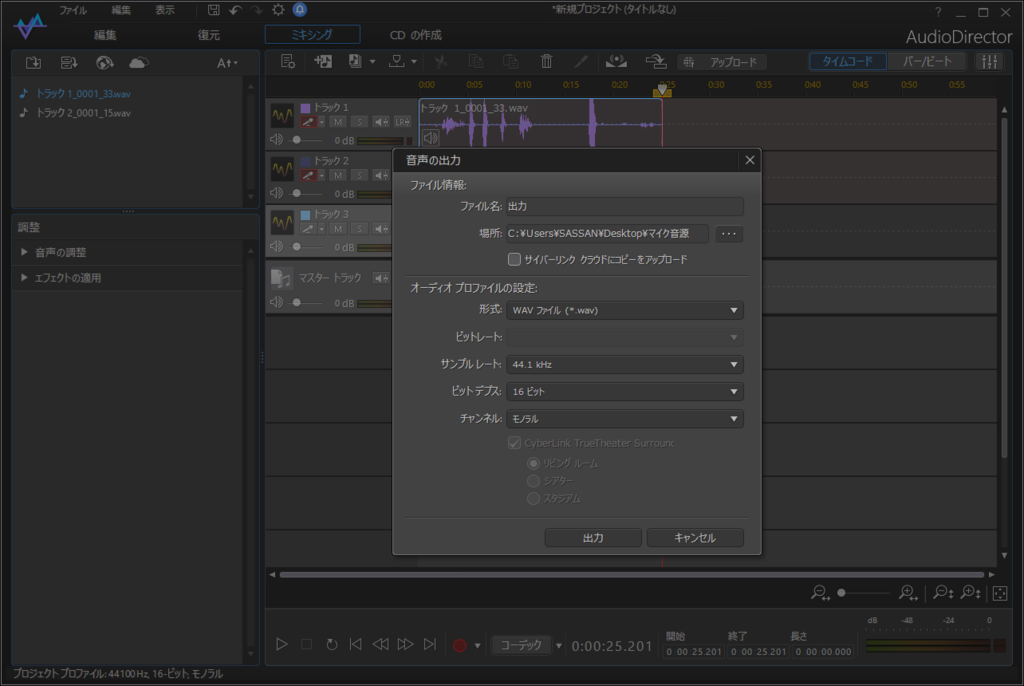1024x686 pixels.
Task: Click the Play button in transport bar
Action: (281, 644)
